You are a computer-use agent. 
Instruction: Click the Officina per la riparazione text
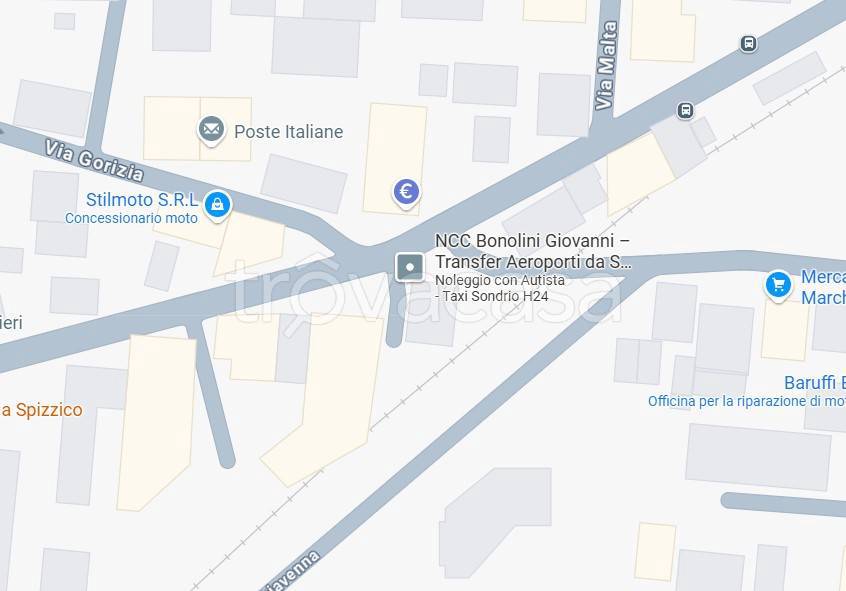coord(747,402)
